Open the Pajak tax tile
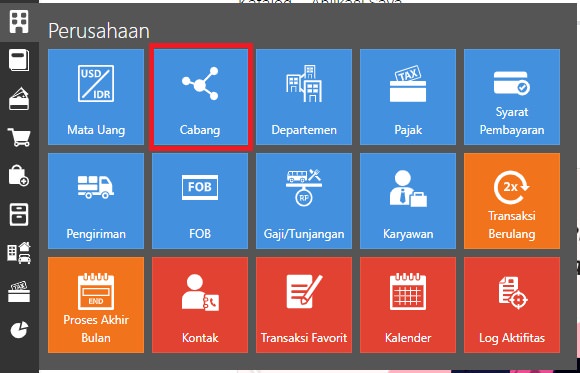The image size is (580, 373). [408, 97]
